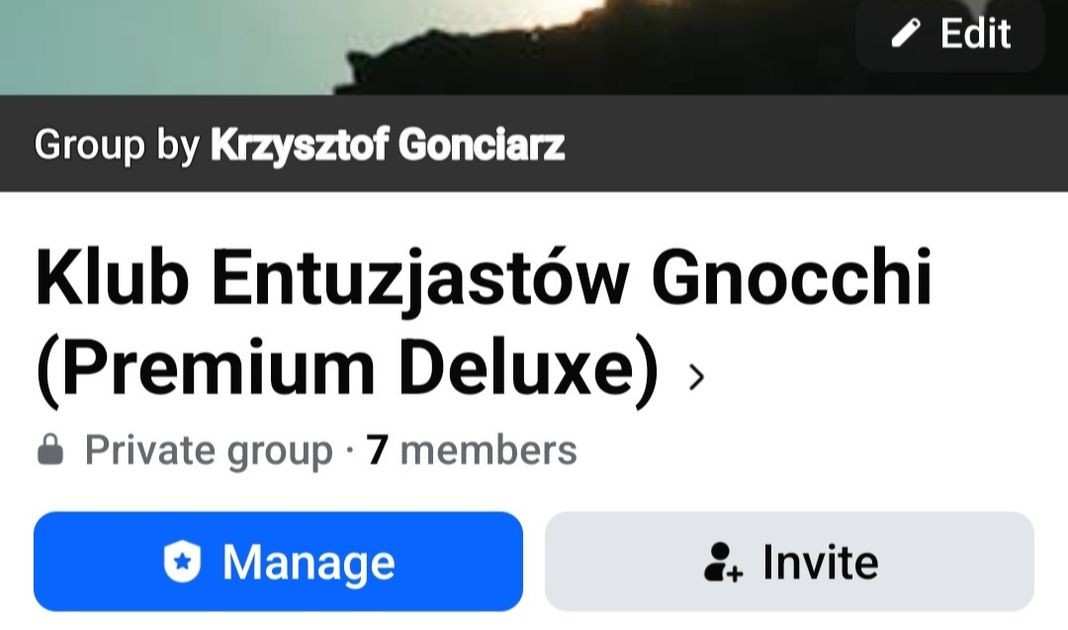Open the 7 members list
This screenshot has width=1068, height=630.
pyautogui.click(x=471, y=450)
